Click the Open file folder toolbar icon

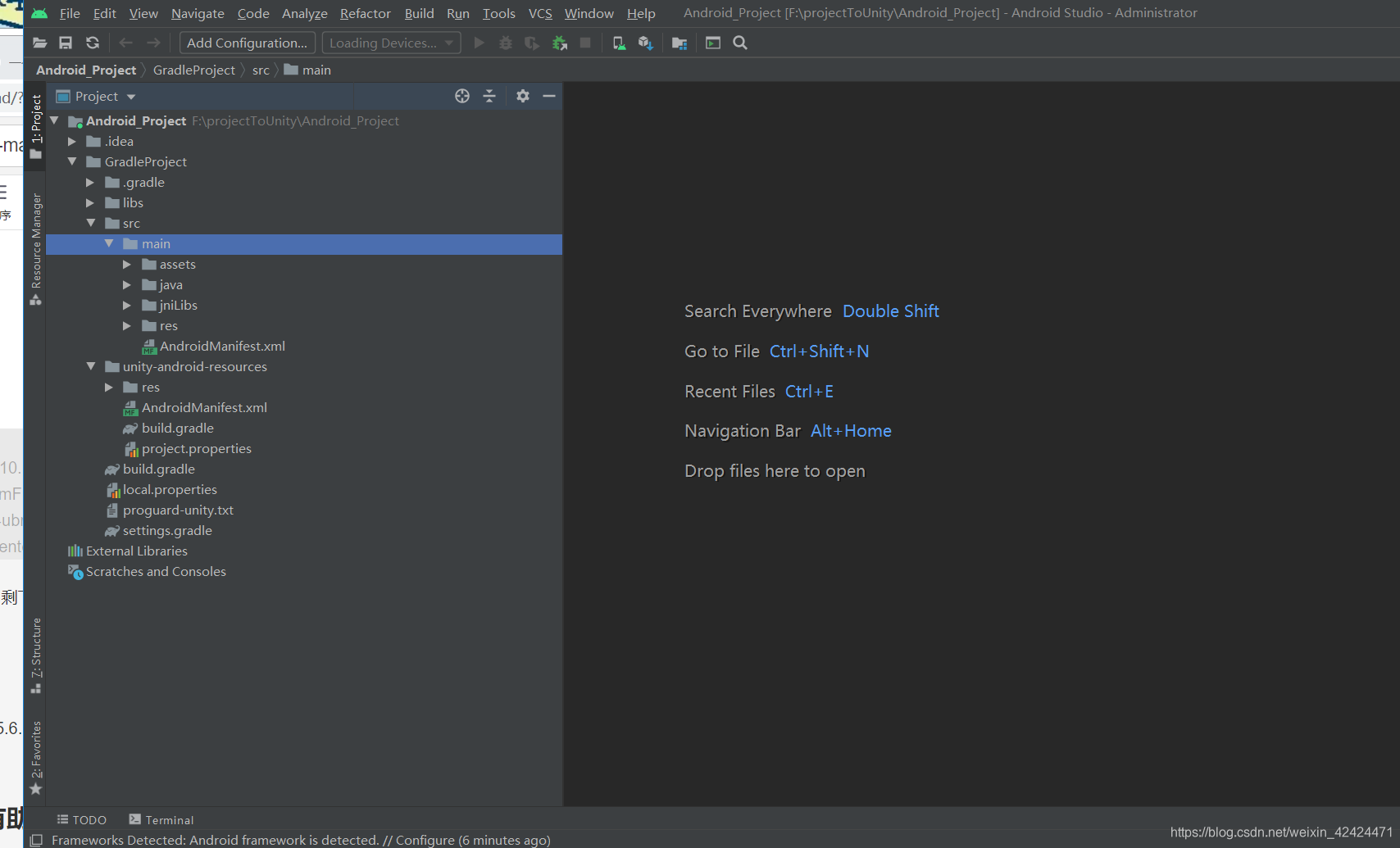tap(39, 43)
